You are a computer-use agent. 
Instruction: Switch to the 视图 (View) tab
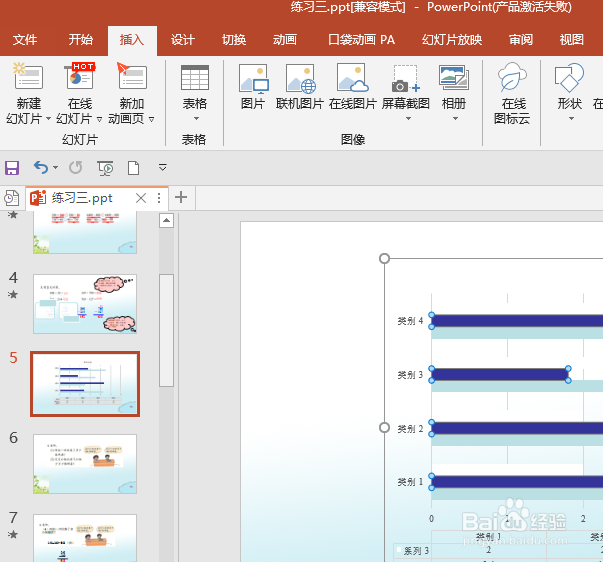(x=572, y=40)
